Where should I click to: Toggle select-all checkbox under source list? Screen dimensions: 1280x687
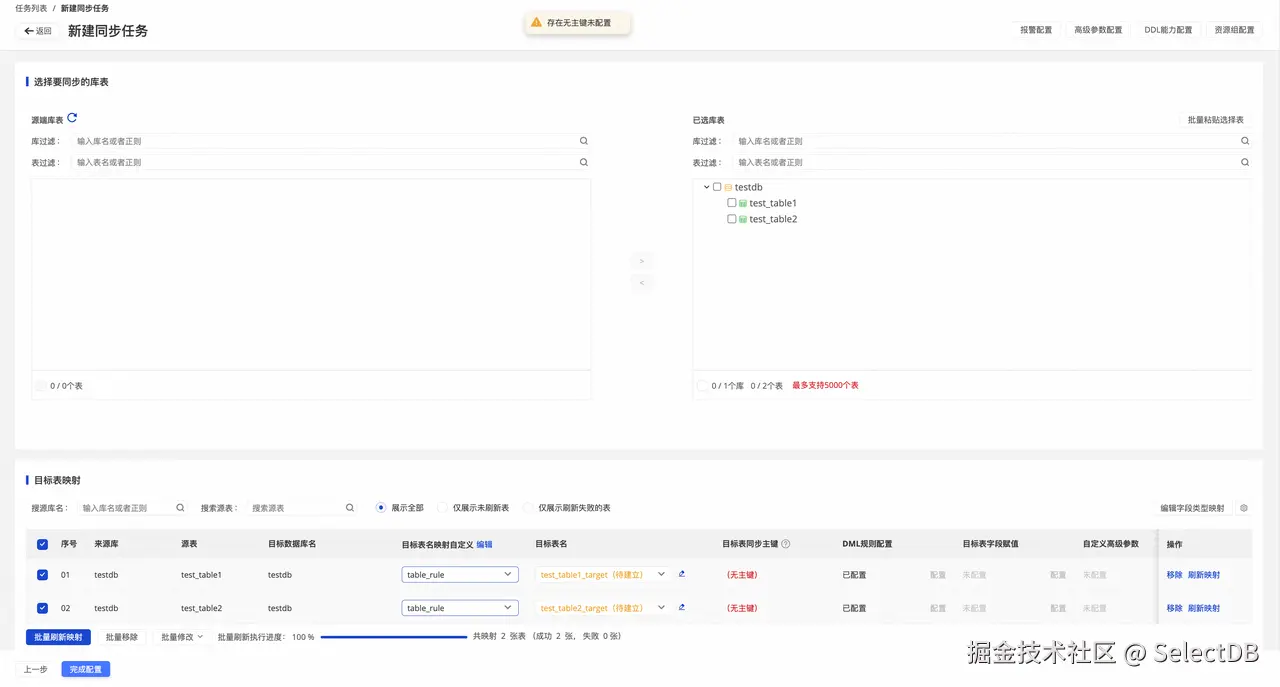click(x=40, y=385)
